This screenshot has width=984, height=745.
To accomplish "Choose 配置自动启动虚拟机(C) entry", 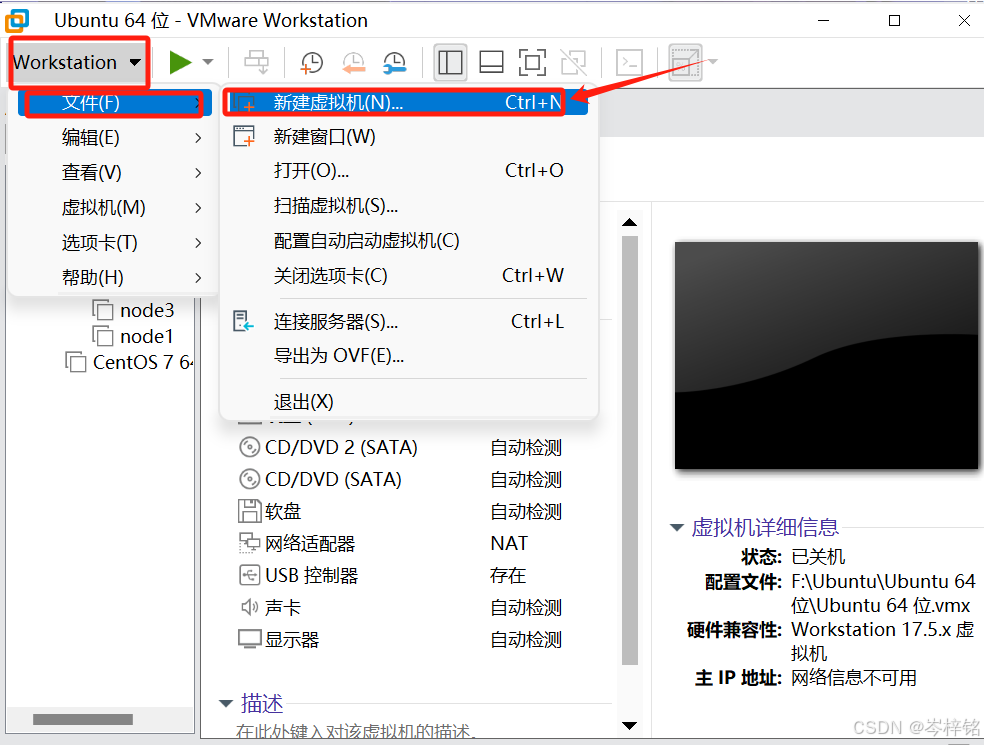I will (x=407, y=240).
